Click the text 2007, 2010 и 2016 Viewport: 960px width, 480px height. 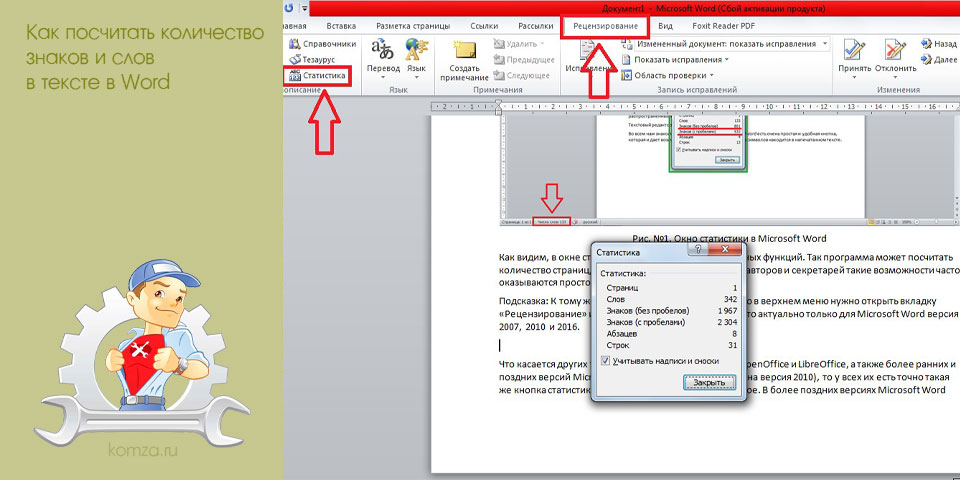pos(539,328)
